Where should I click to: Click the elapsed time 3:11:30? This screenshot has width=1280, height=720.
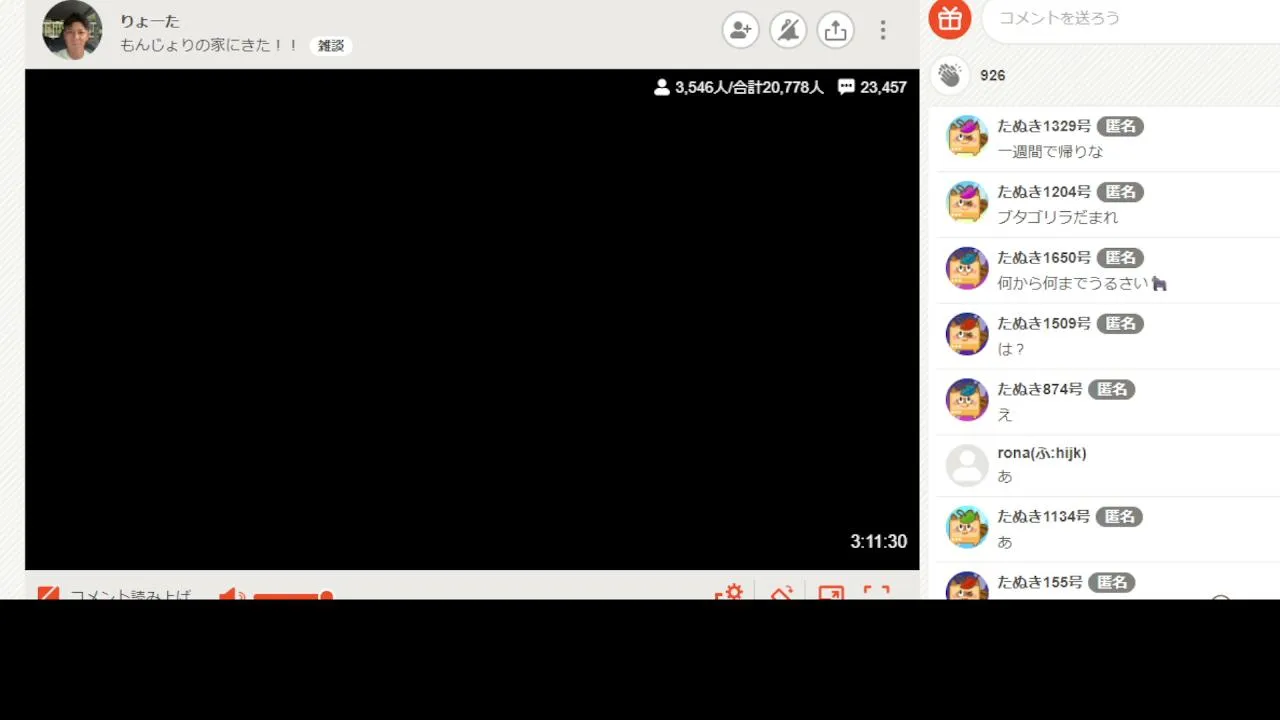(878, 541)
